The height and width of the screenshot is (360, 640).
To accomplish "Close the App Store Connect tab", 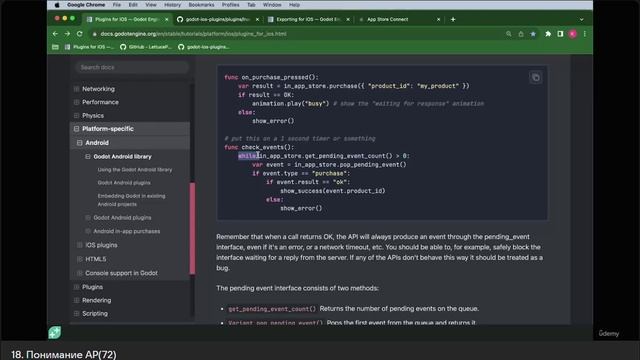I will point(438,19).
